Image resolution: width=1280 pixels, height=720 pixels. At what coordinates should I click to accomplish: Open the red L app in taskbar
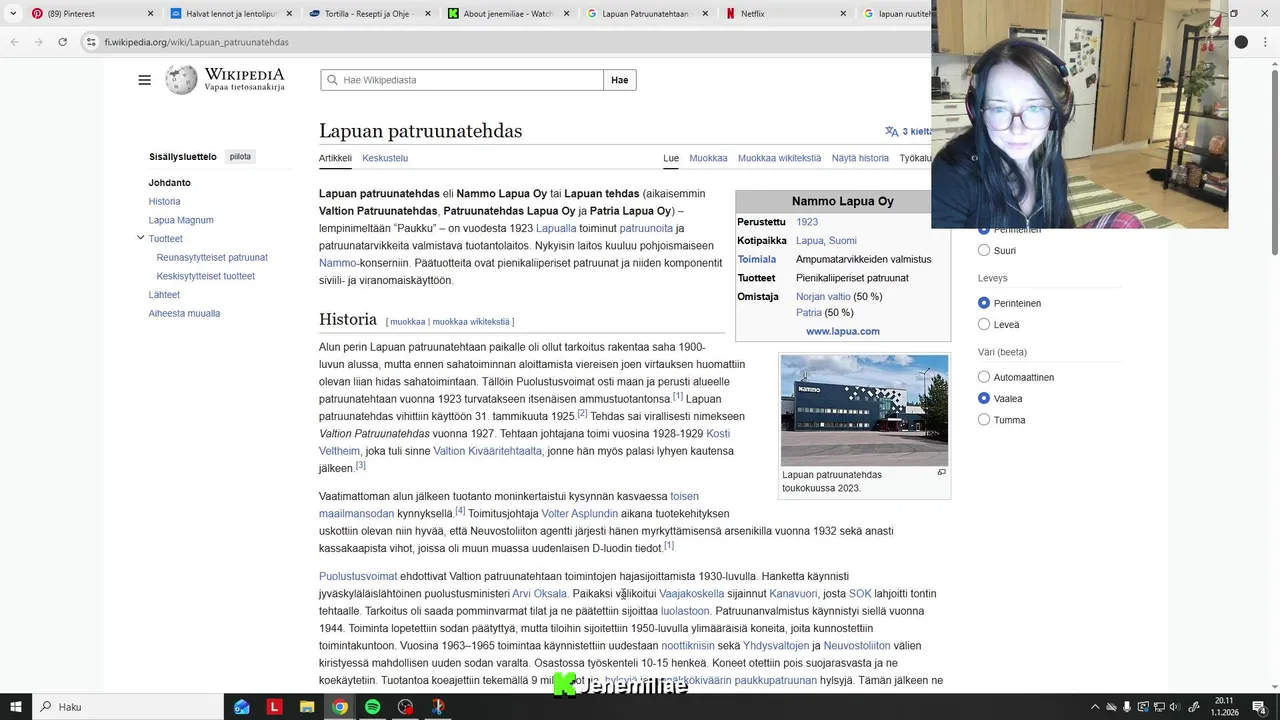[274, 707]
